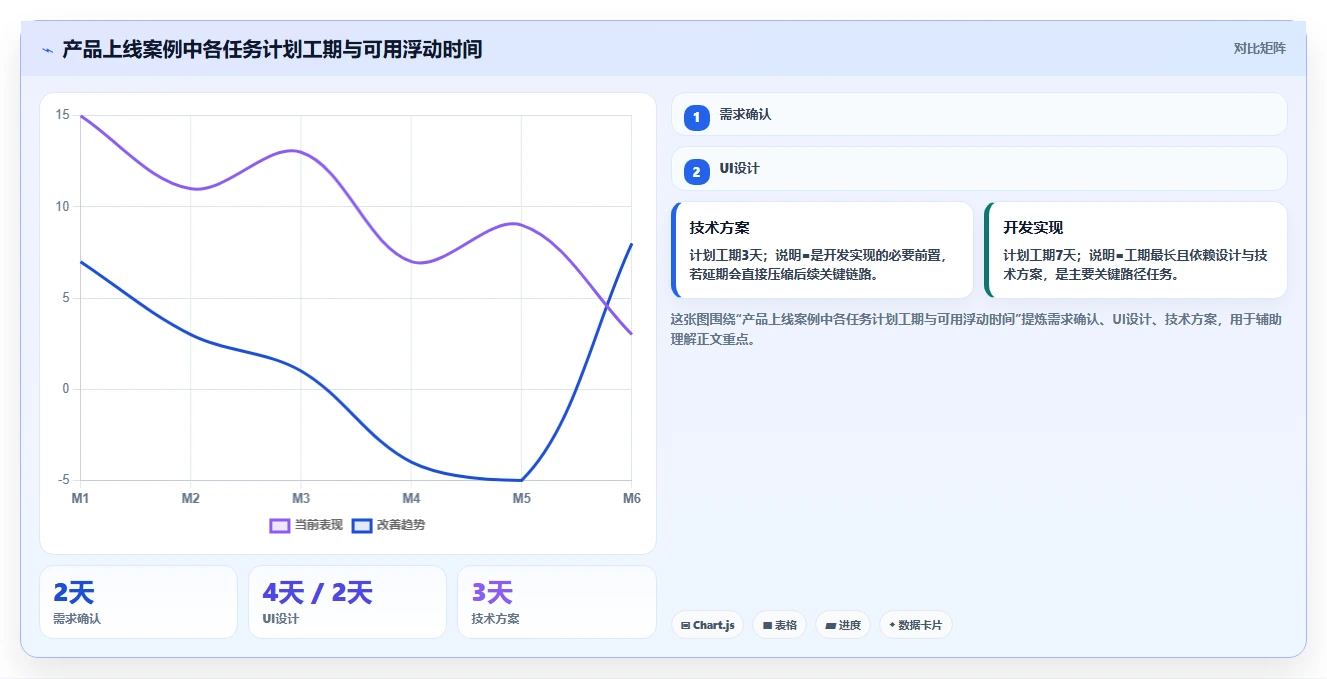This screenshot has width=1327, height=679.
Task: Click the 数据卡片 tag chip
Action: coord(915,625)
